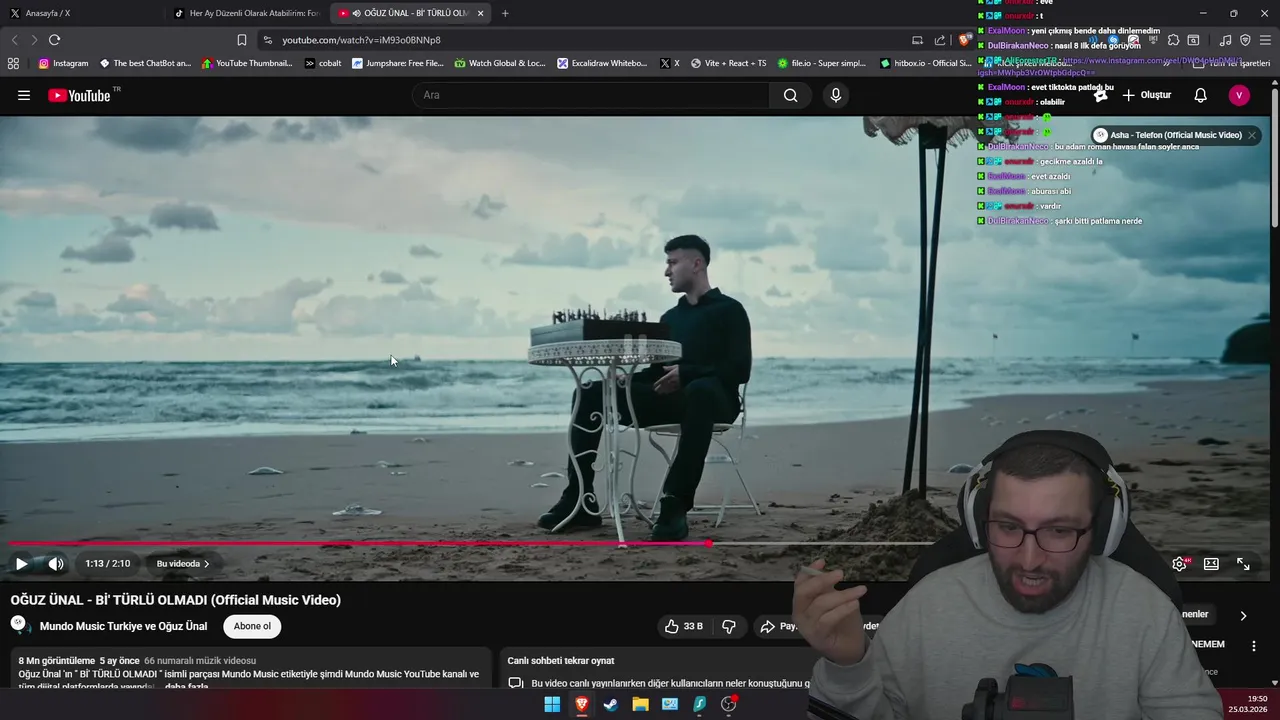The height and width of the screenshot is (720, 1280).
Task: Open the file.io - Super simple bookmark
Action: 822,63
